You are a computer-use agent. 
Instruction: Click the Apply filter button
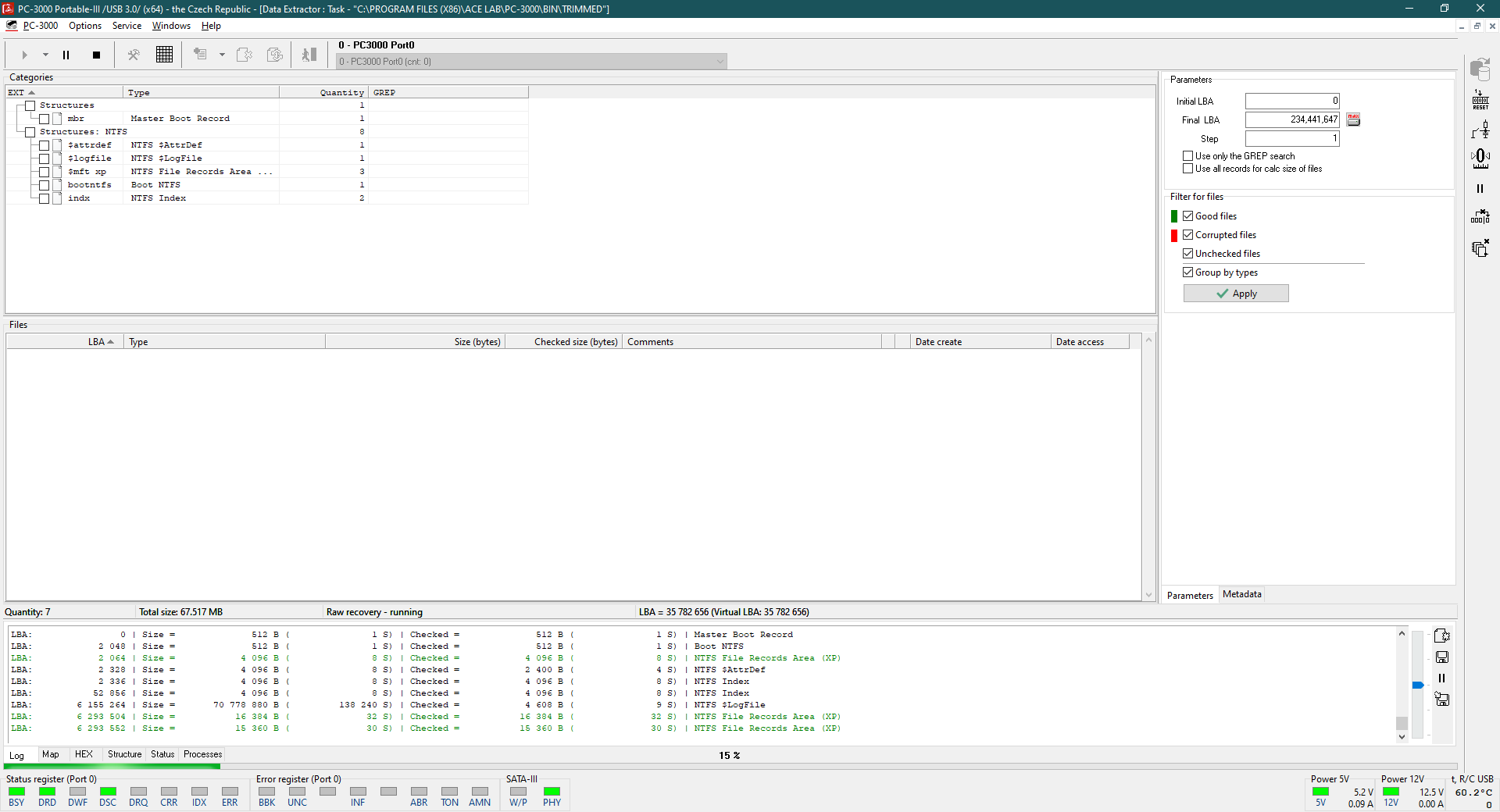[x=1235, y=294]
